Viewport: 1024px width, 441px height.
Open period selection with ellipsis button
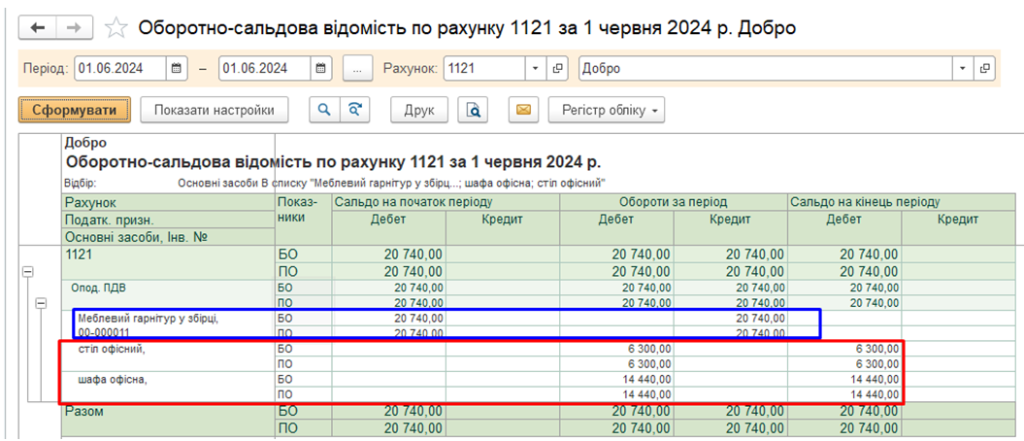[357, 69]
